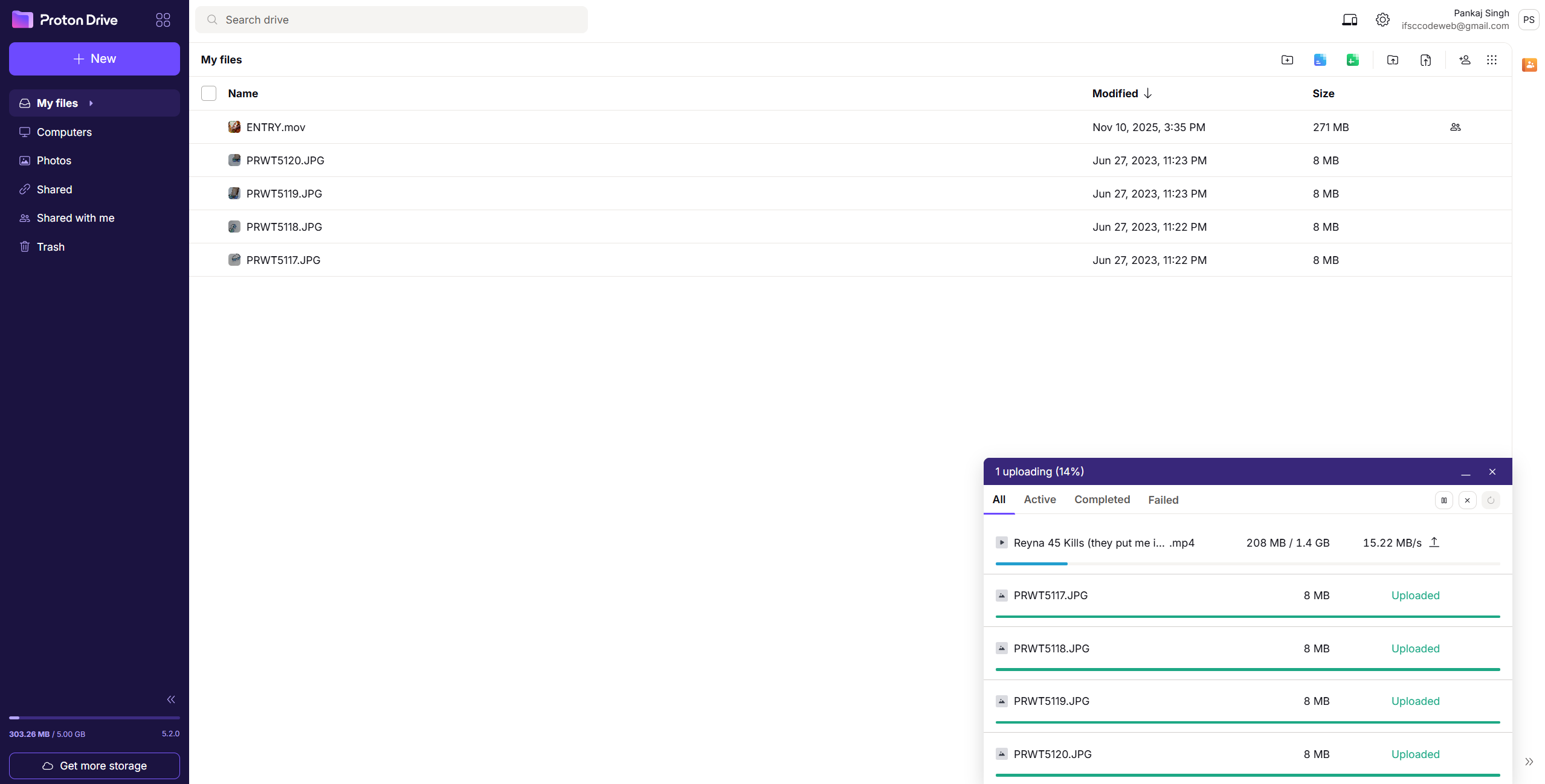Screen dimensions: 1545x784
Task: Switch to the Completed transfers tab
Action: (x=1101, y=500)
